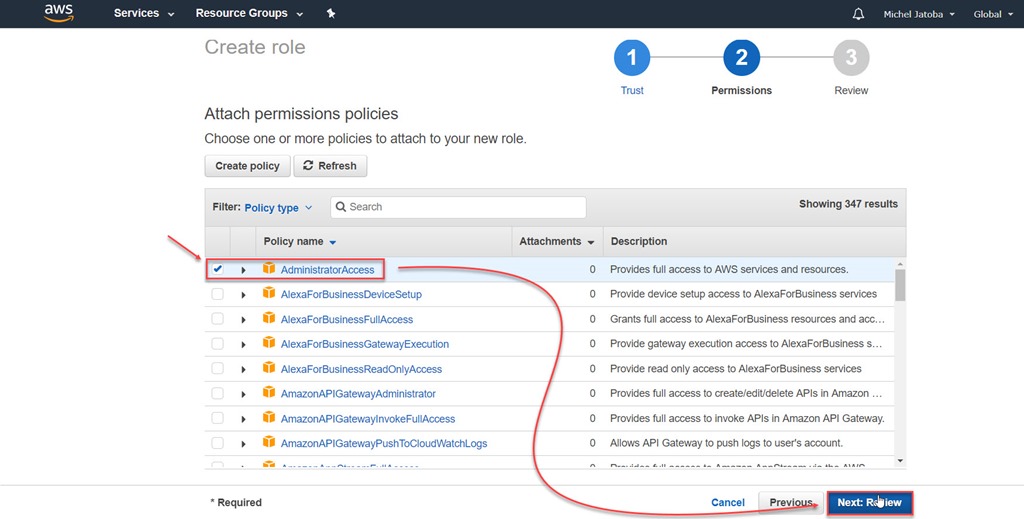Click Cancel to abort role creation
1024x519 pixels.
tap(728, 502)
